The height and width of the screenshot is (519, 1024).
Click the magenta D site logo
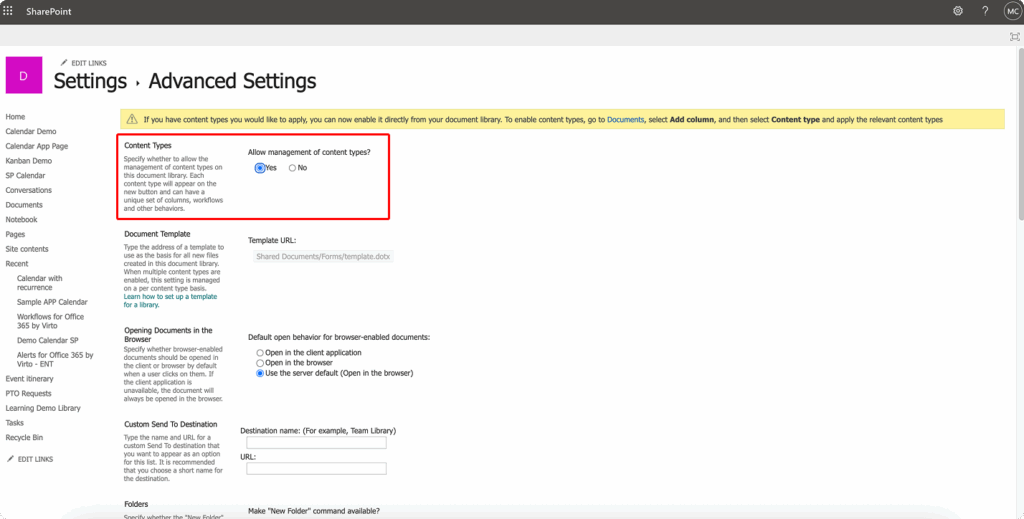(x=23, y=76)
